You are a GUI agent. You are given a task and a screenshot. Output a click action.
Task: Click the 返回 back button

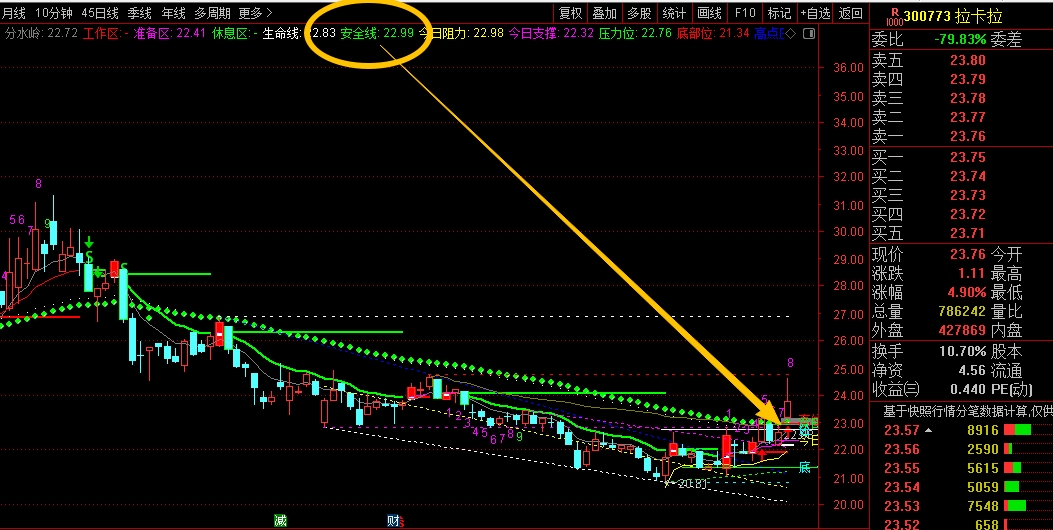point(851,13)
